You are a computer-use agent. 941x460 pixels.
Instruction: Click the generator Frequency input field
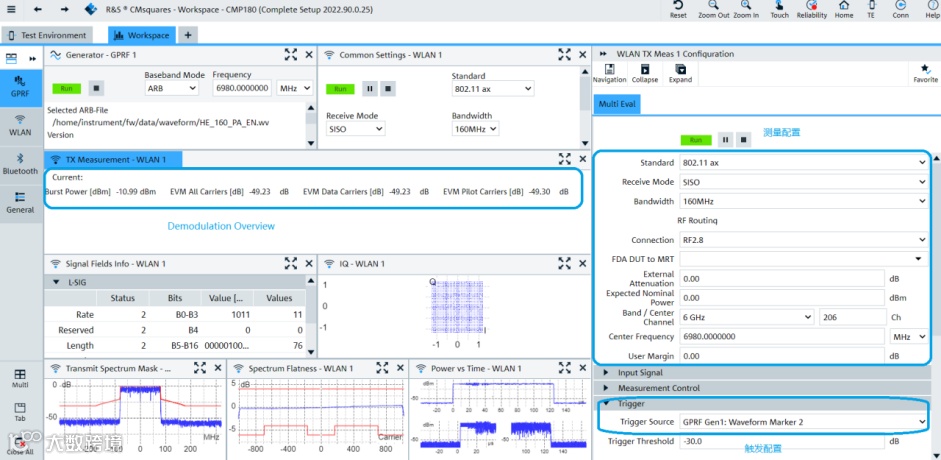242,88
